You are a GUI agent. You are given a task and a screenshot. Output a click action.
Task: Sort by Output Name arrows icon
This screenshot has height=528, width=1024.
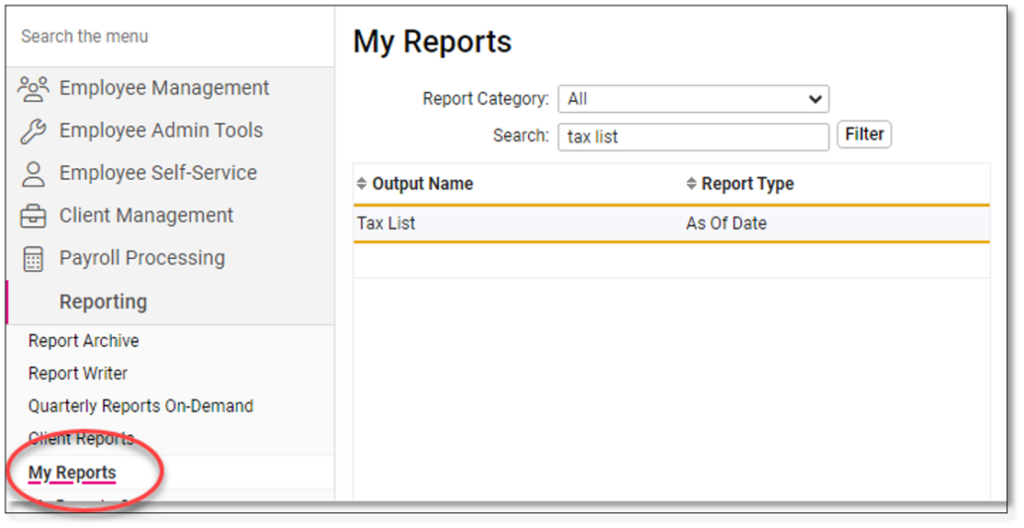[x=362, y=184]
